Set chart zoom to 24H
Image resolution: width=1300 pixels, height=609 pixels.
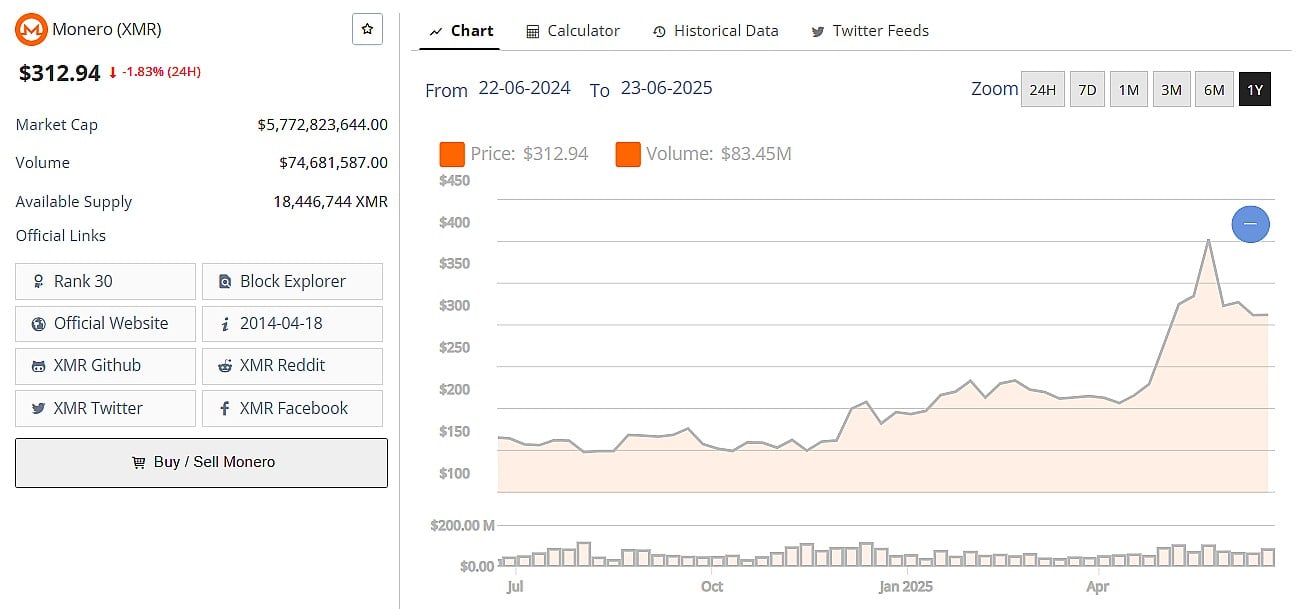[1042, 89]
